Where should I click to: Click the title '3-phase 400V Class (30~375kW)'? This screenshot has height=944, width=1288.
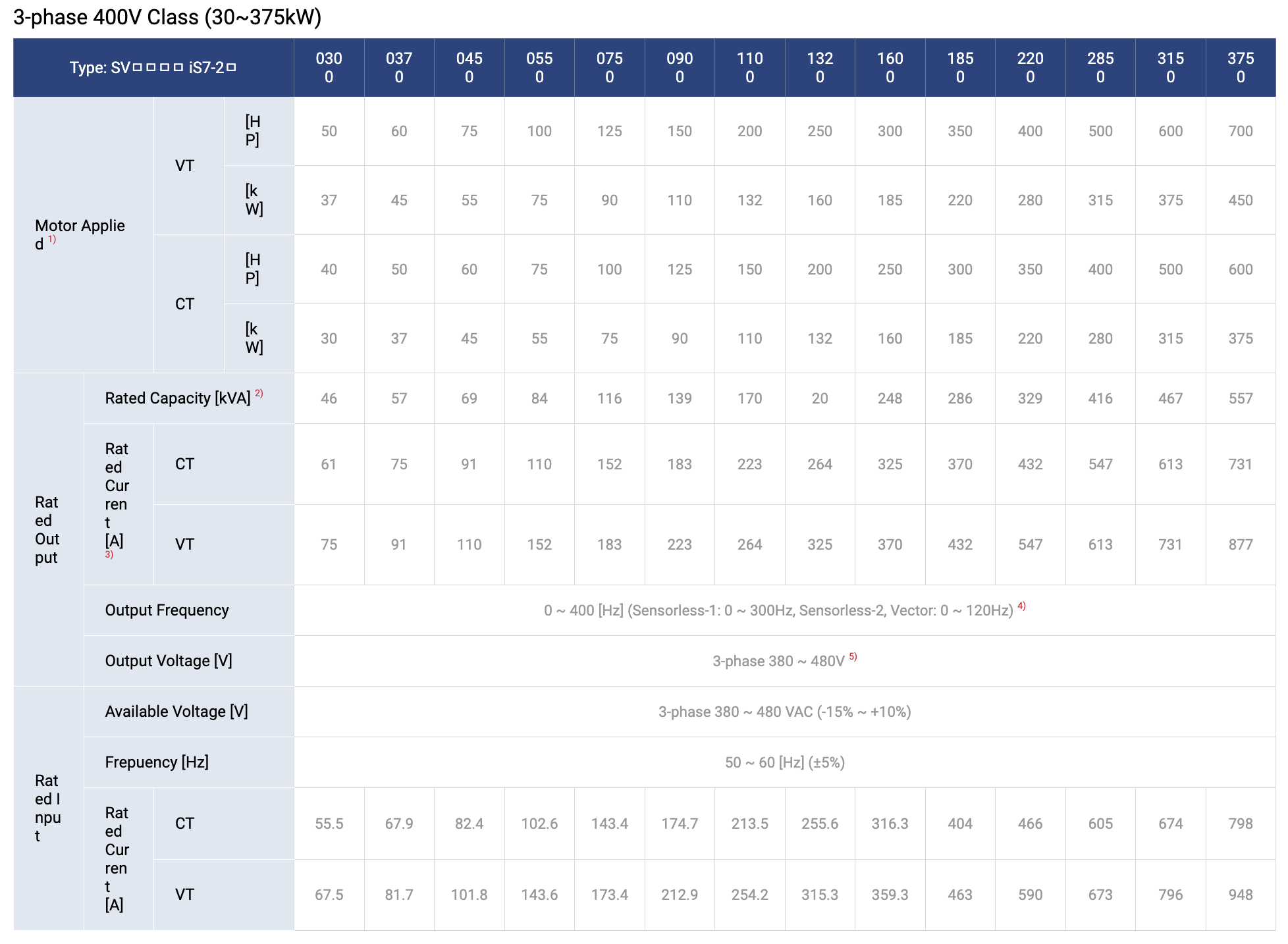click(x=167, y=17)
